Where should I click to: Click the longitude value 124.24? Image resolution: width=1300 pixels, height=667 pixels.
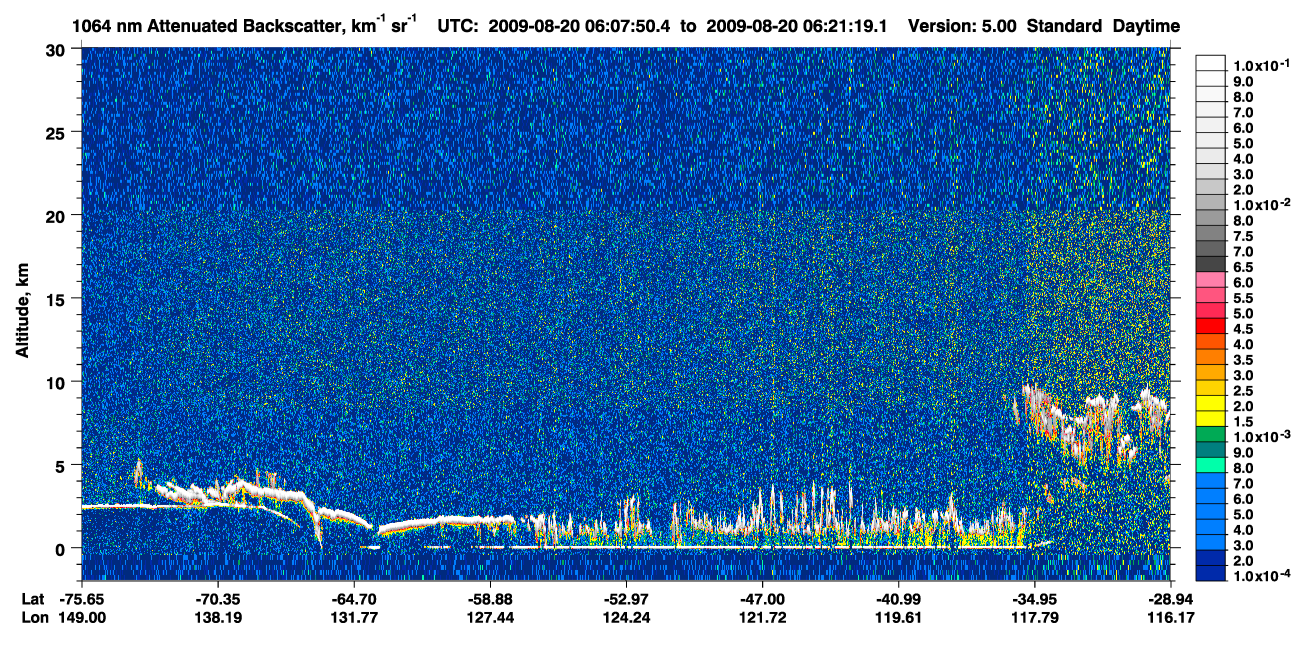click(626, 617)
